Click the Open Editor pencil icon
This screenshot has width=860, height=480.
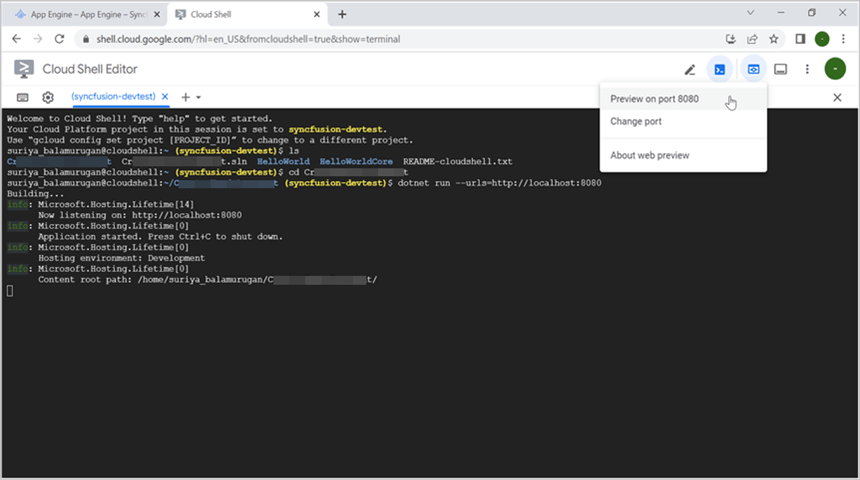pyautogui.click(x=690, y=70)
